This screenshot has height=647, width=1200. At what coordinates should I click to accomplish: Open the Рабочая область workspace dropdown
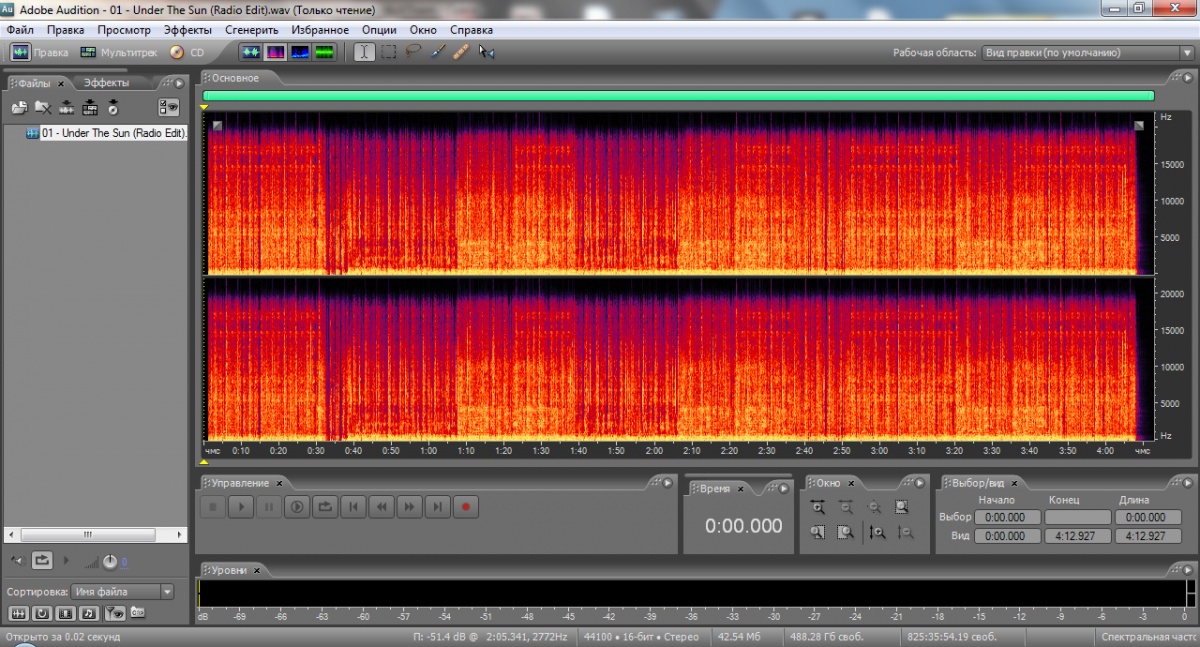coord(1088,52)
